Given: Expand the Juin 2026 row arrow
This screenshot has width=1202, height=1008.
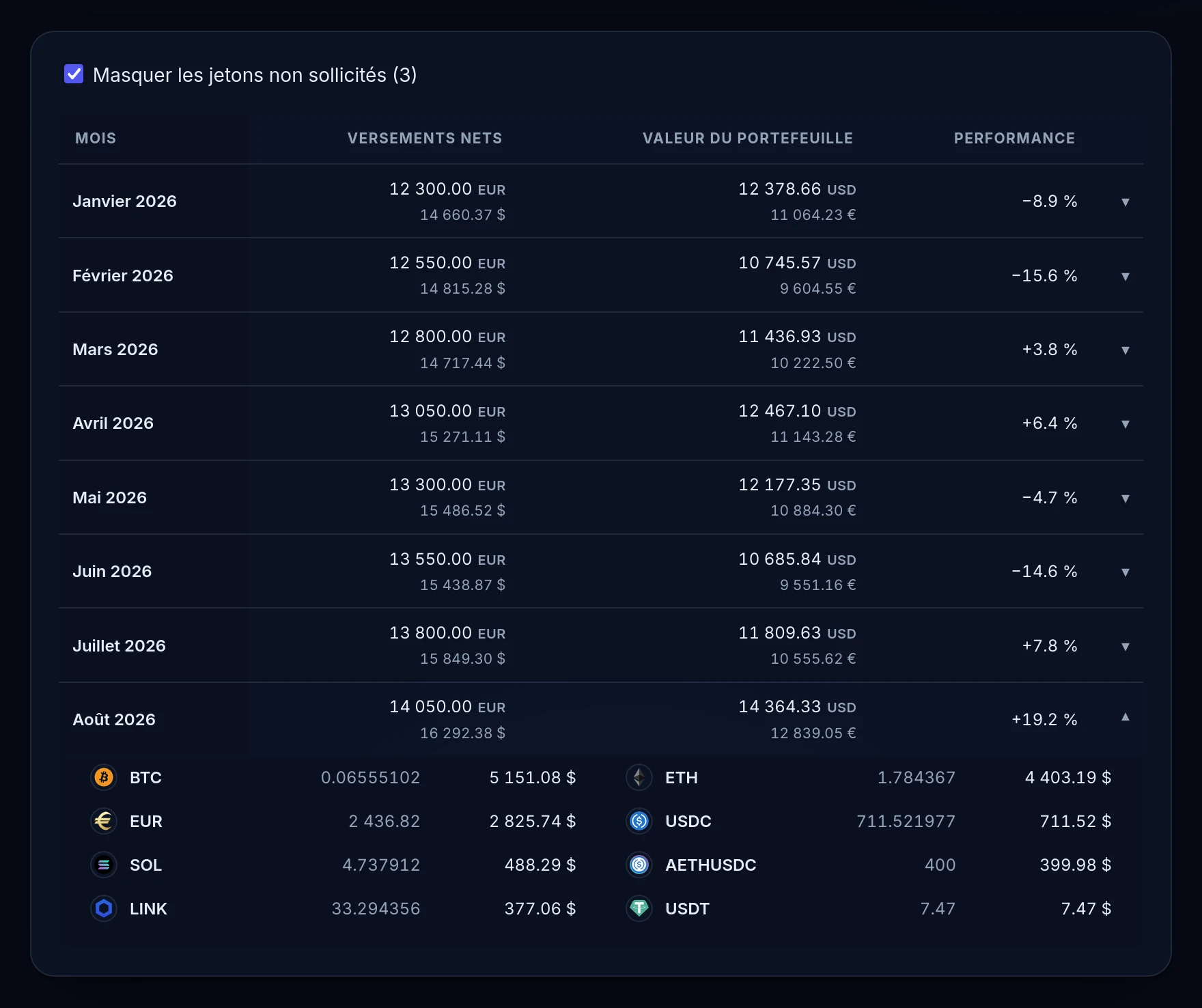Looking at the screenshot, I should pyautogui.click(x=1125, y=572).
